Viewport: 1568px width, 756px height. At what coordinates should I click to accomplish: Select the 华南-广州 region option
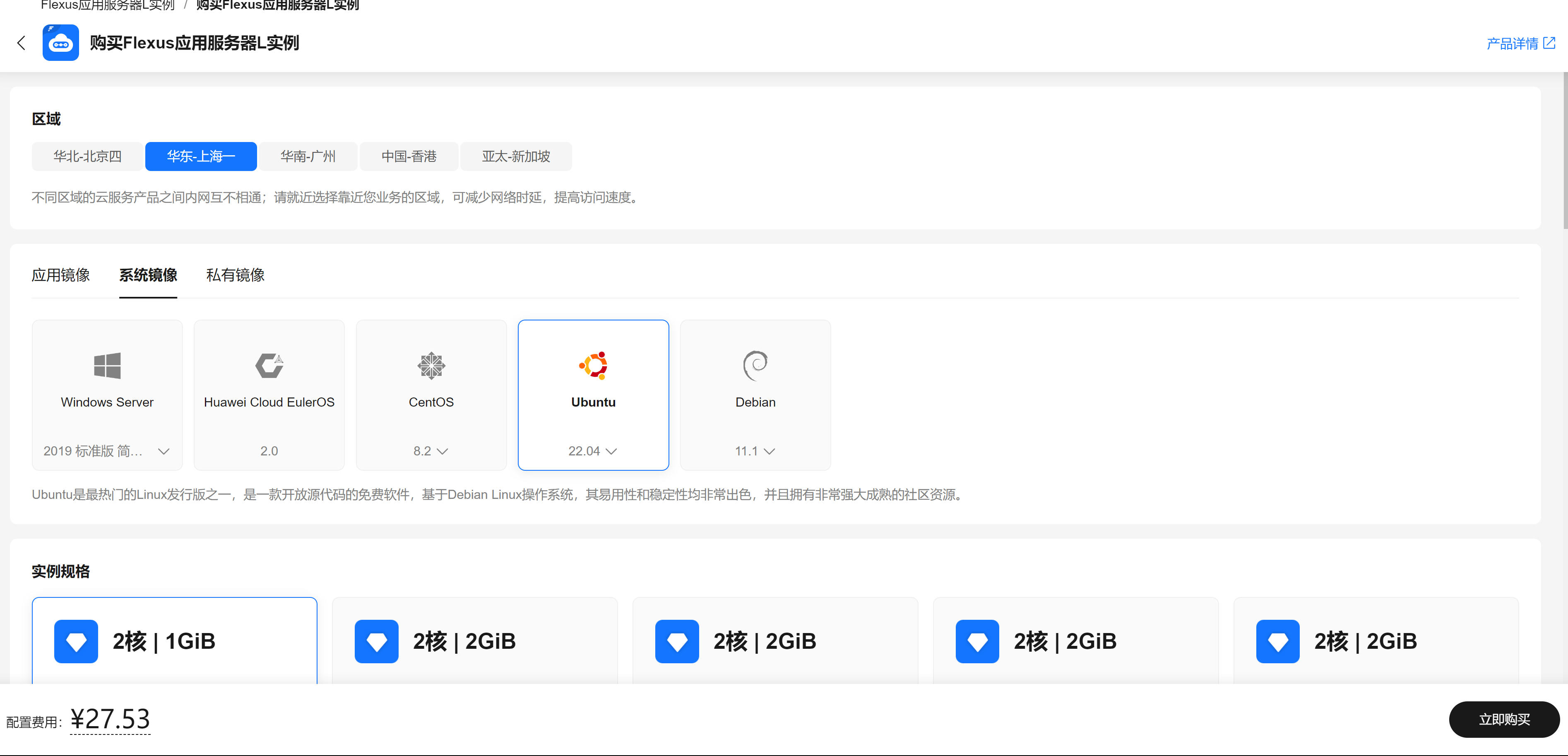point(308,156)
